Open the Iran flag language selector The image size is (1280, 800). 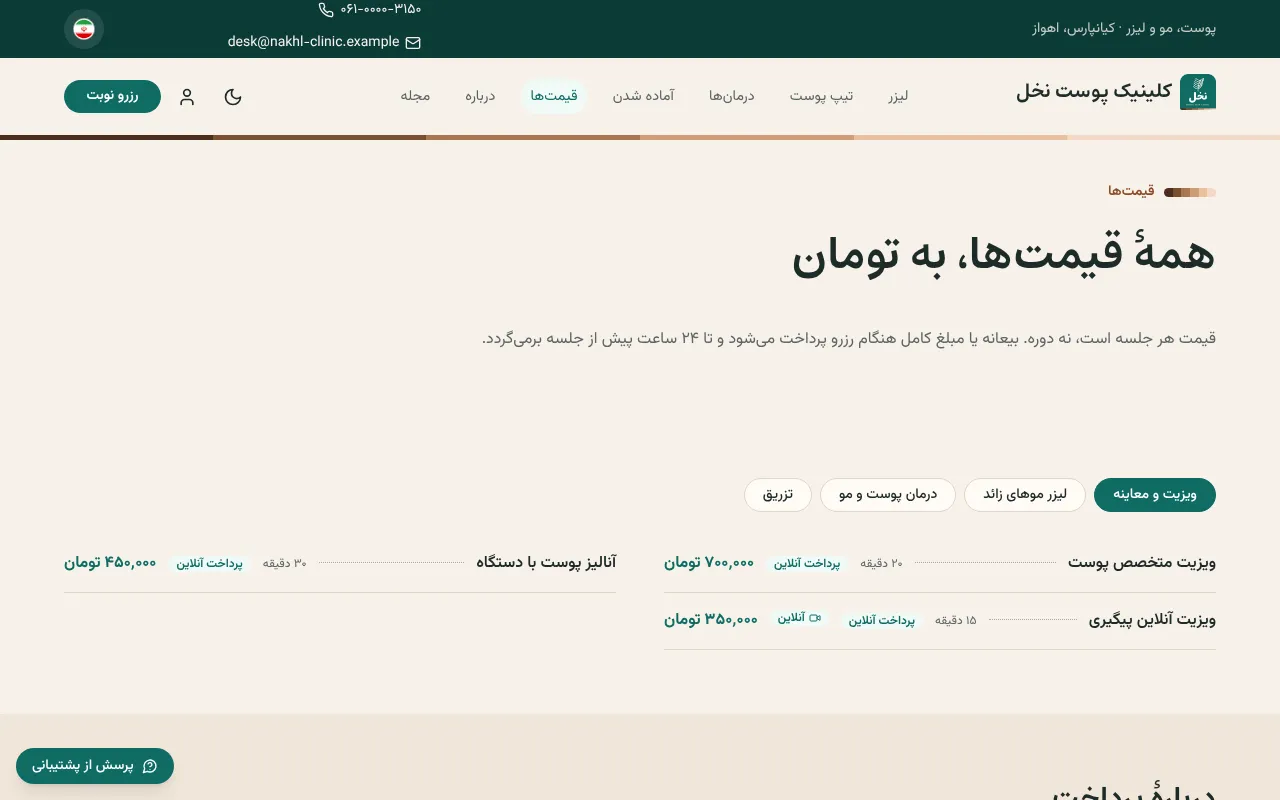84,29
